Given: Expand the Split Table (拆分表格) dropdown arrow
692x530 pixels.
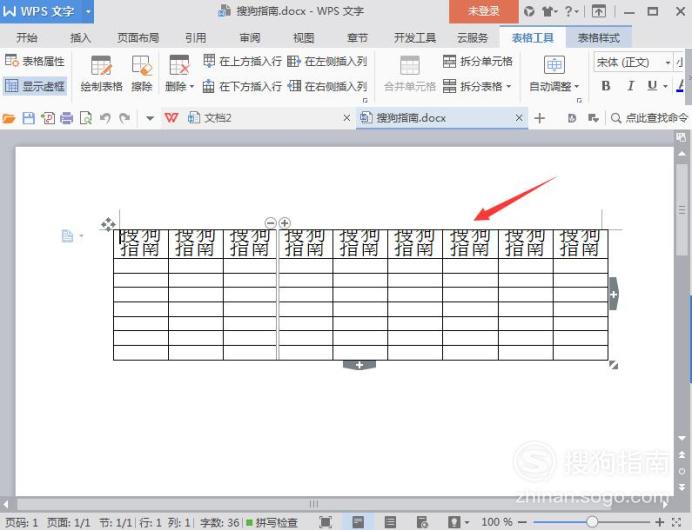Looking at the screenshot, I should click(x=509, y=86).
